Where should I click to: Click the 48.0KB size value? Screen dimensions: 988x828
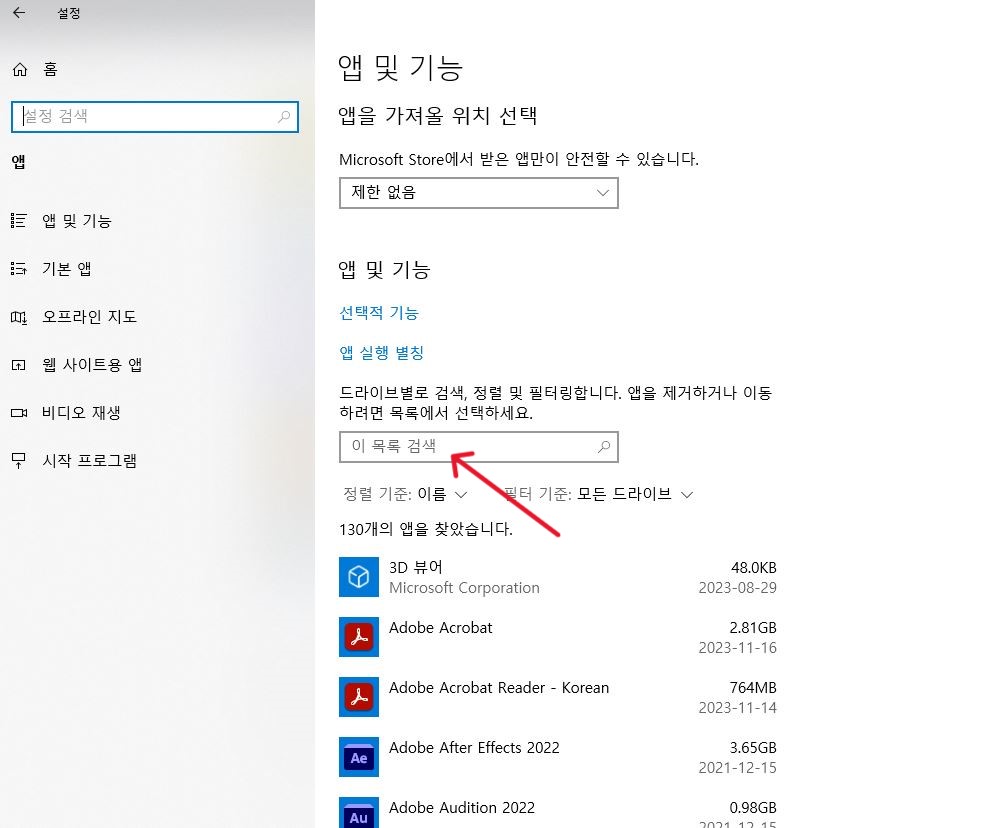pyautogui.click(x=754, y=568)
